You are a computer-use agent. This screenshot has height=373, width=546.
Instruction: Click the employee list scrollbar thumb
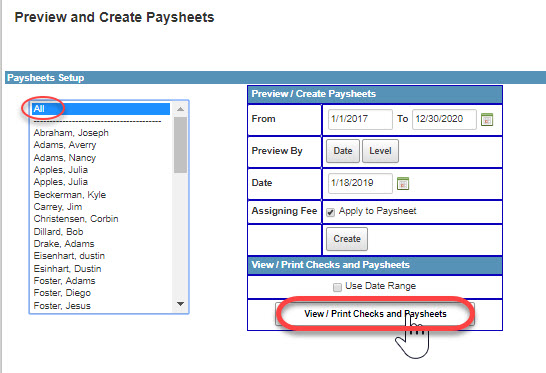point(180,145)
